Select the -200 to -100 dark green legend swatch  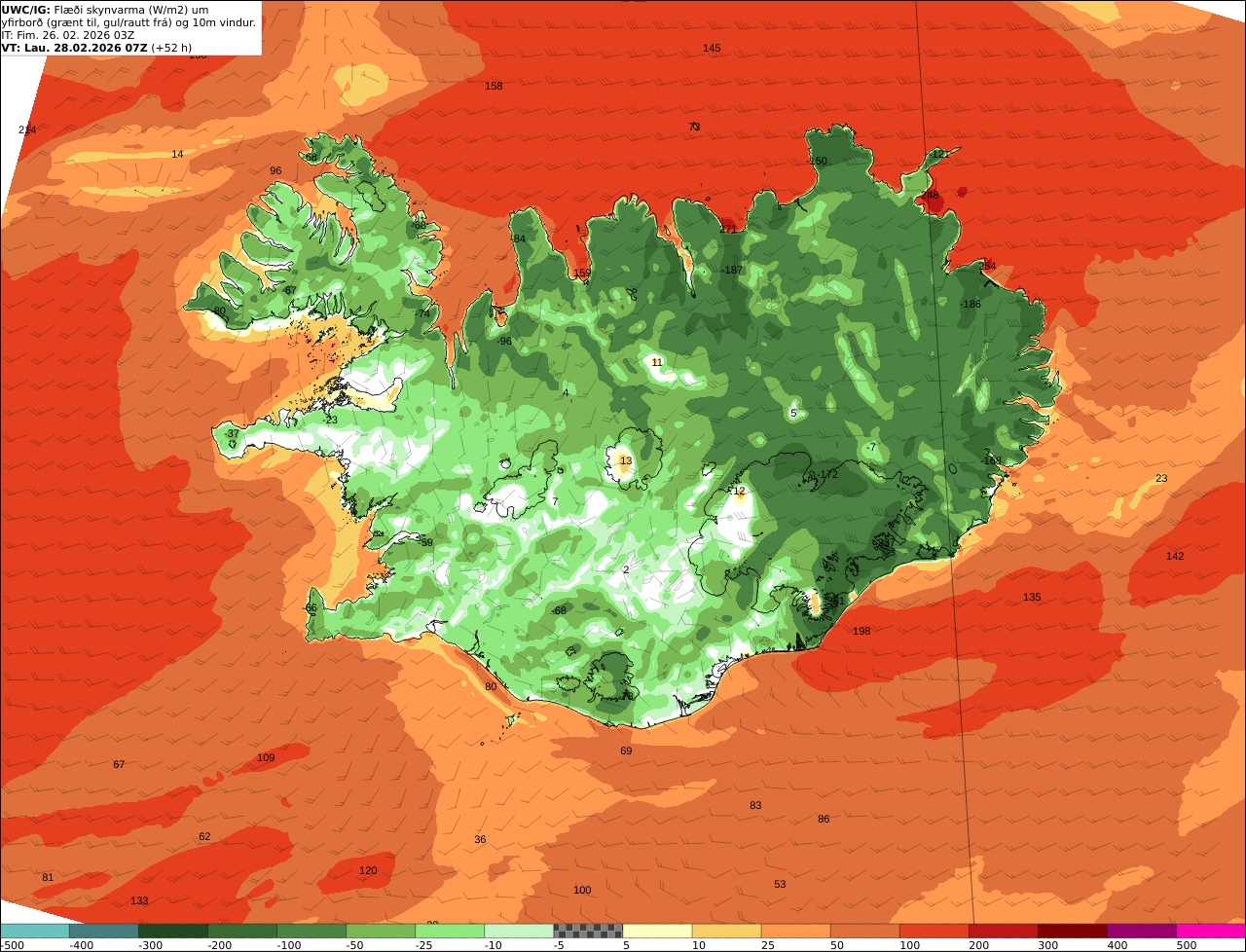click(x=241, y=931)
